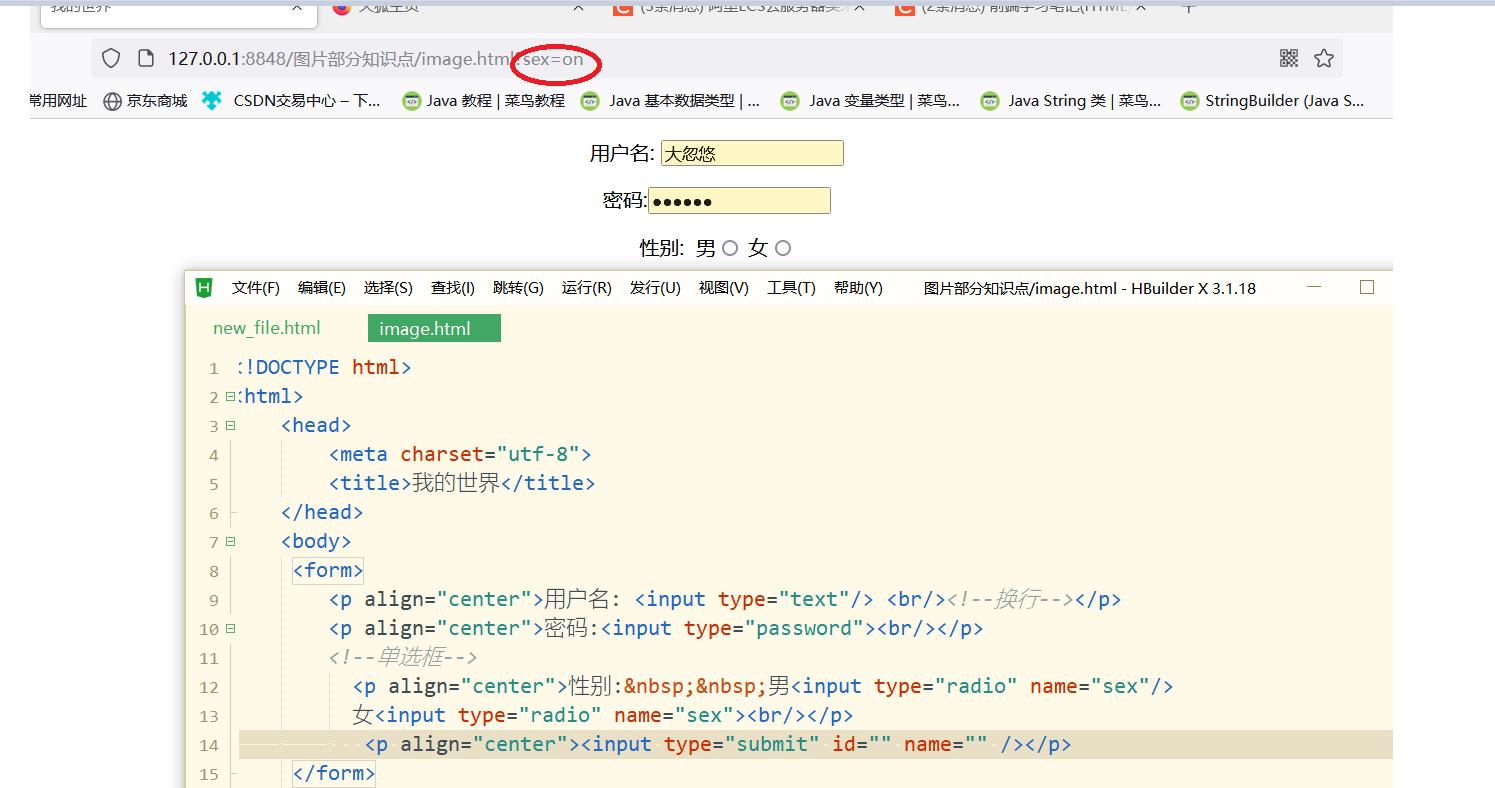The image size is (1495, 788).
Task: Open the 发行(U) menu
Action: click(x=655, y=288)
